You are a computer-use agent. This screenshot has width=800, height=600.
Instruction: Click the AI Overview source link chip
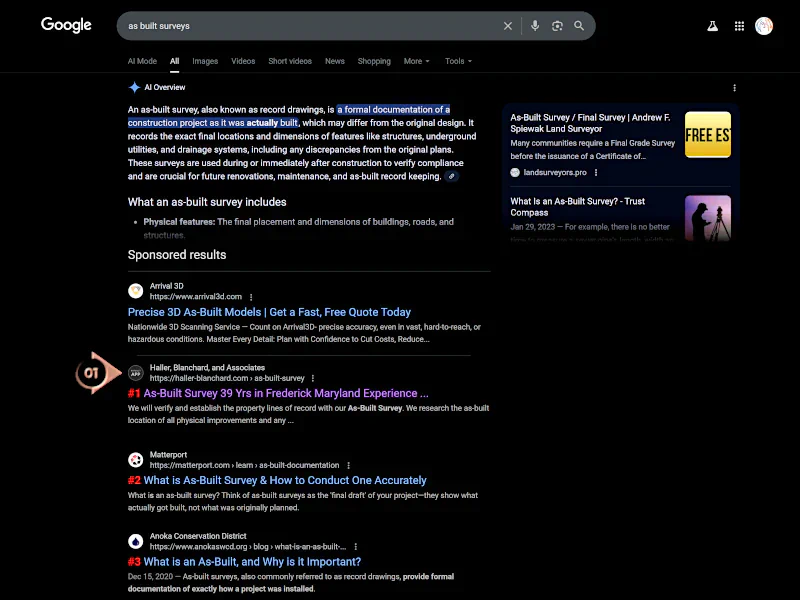tap(452, 176)
